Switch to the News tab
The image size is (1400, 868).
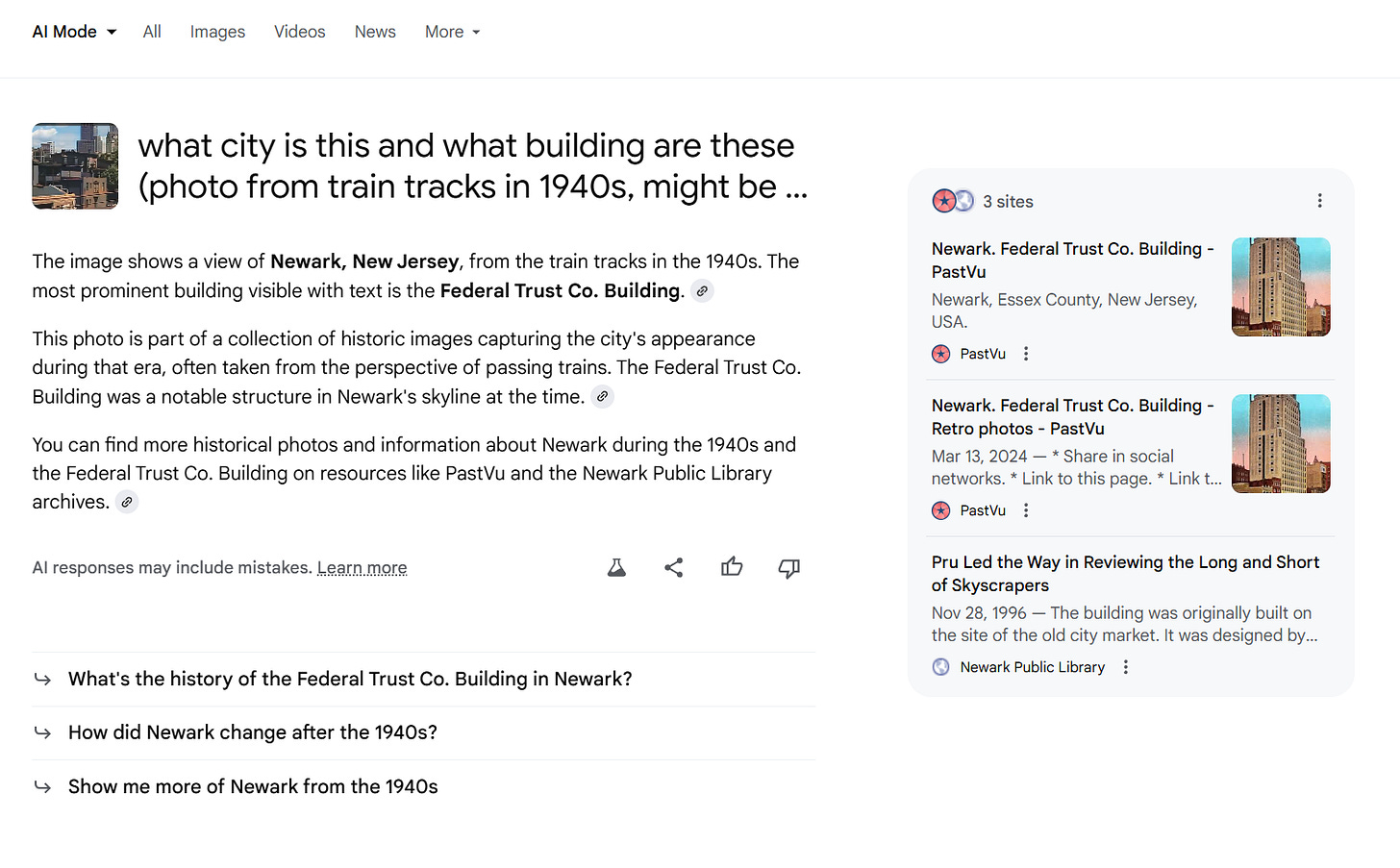375,32
